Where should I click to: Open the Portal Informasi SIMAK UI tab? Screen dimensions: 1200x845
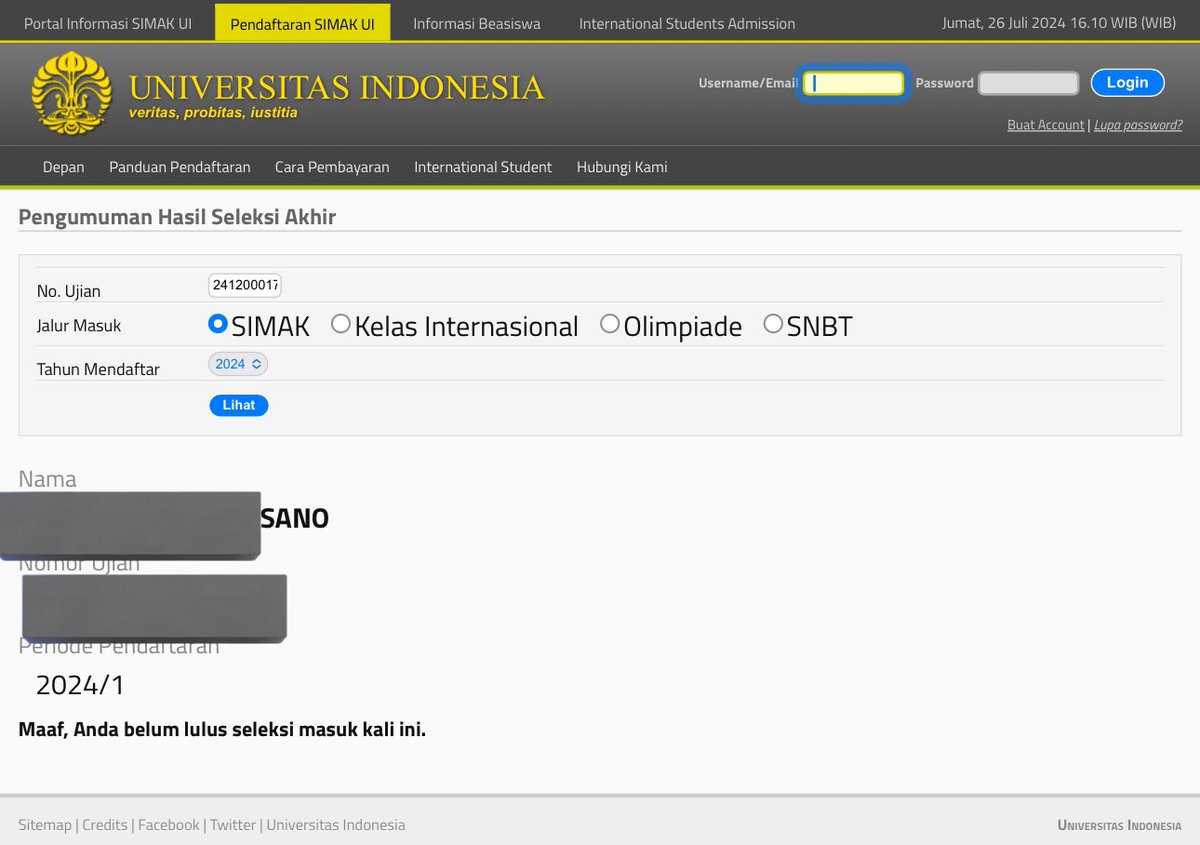click(x=108, y=23)
